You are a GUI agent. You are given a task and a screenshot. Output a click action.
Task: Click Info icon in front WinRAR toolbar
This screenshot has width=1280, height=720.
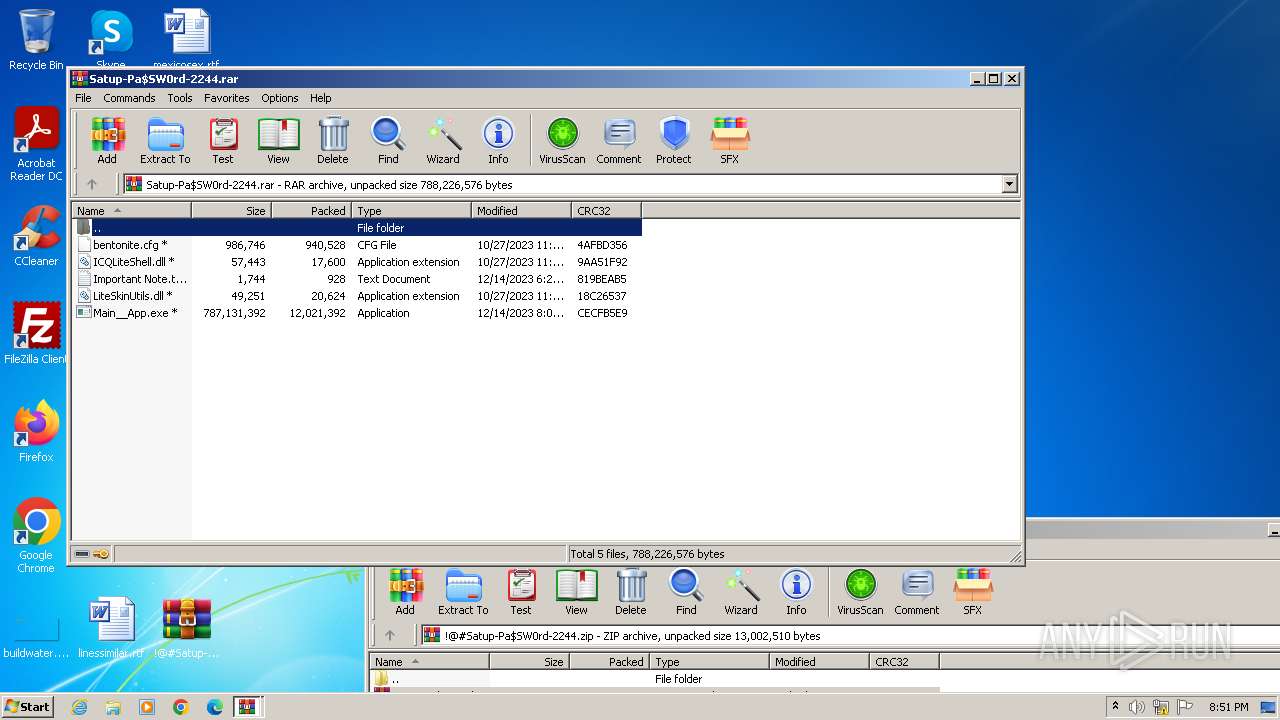click(x=498, y=141)
